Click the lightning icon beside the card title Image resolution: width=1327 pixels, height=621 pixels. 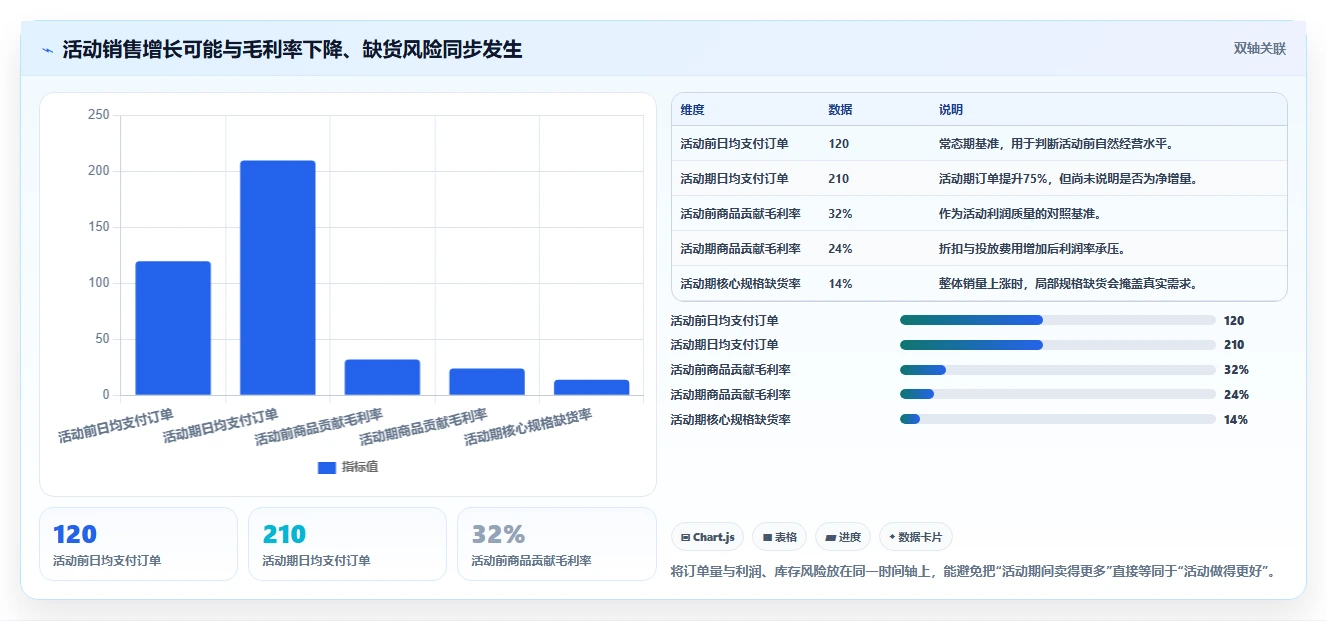coord(47,50)
